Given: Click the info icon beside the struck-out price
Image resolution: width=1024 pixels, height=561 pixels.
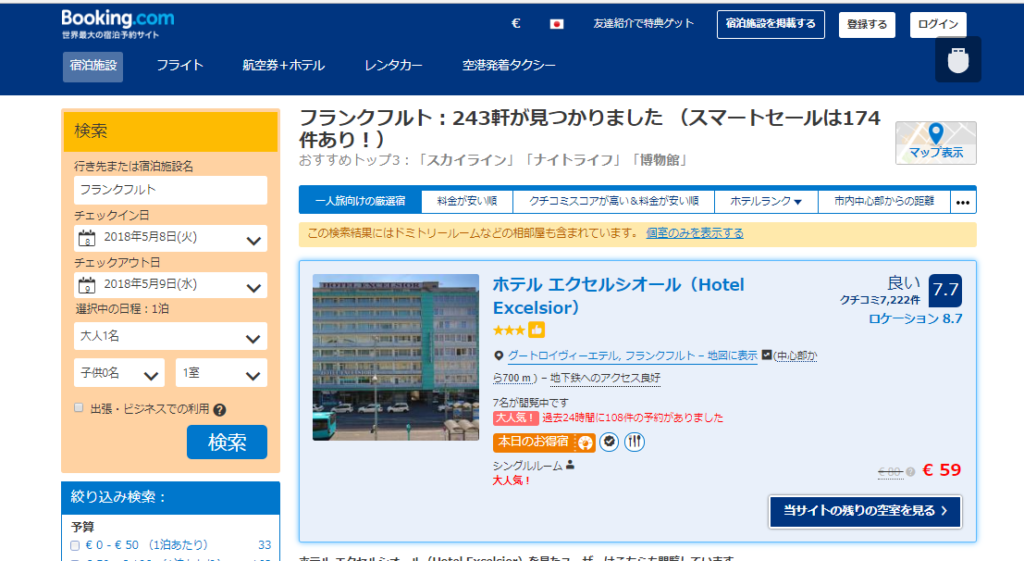Looking at the screenshot, I should [x=910, y=472].
